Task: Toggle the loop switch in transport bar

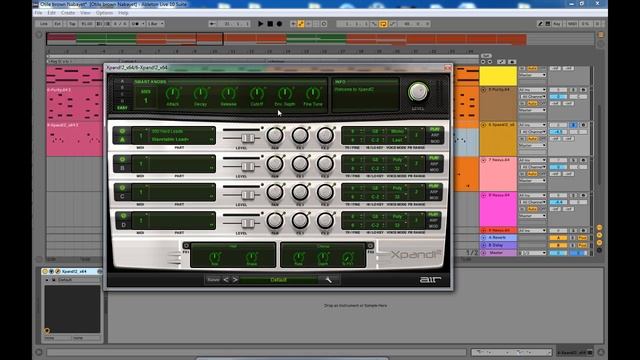Action: point(383,24)
